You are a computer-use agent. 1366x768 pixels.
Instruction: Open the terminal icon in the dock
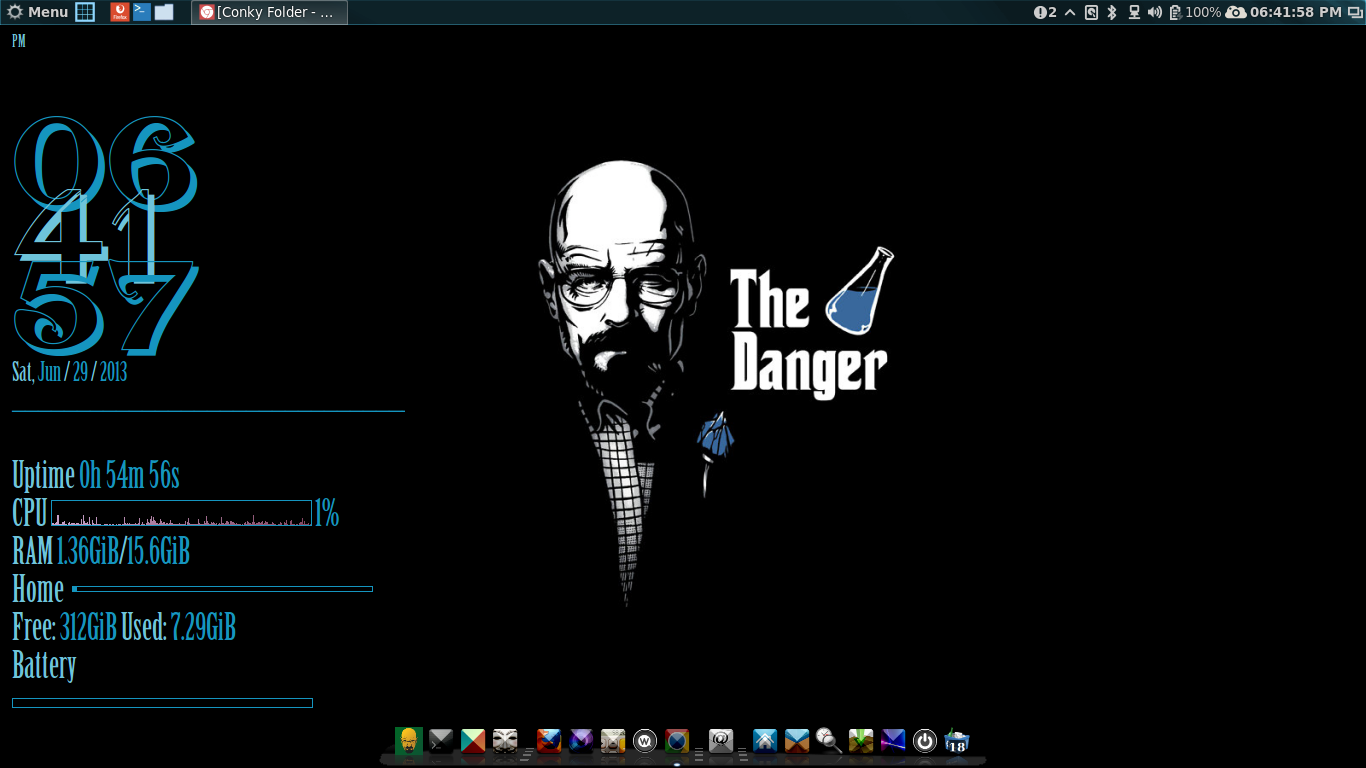click(x=441, y=741)
